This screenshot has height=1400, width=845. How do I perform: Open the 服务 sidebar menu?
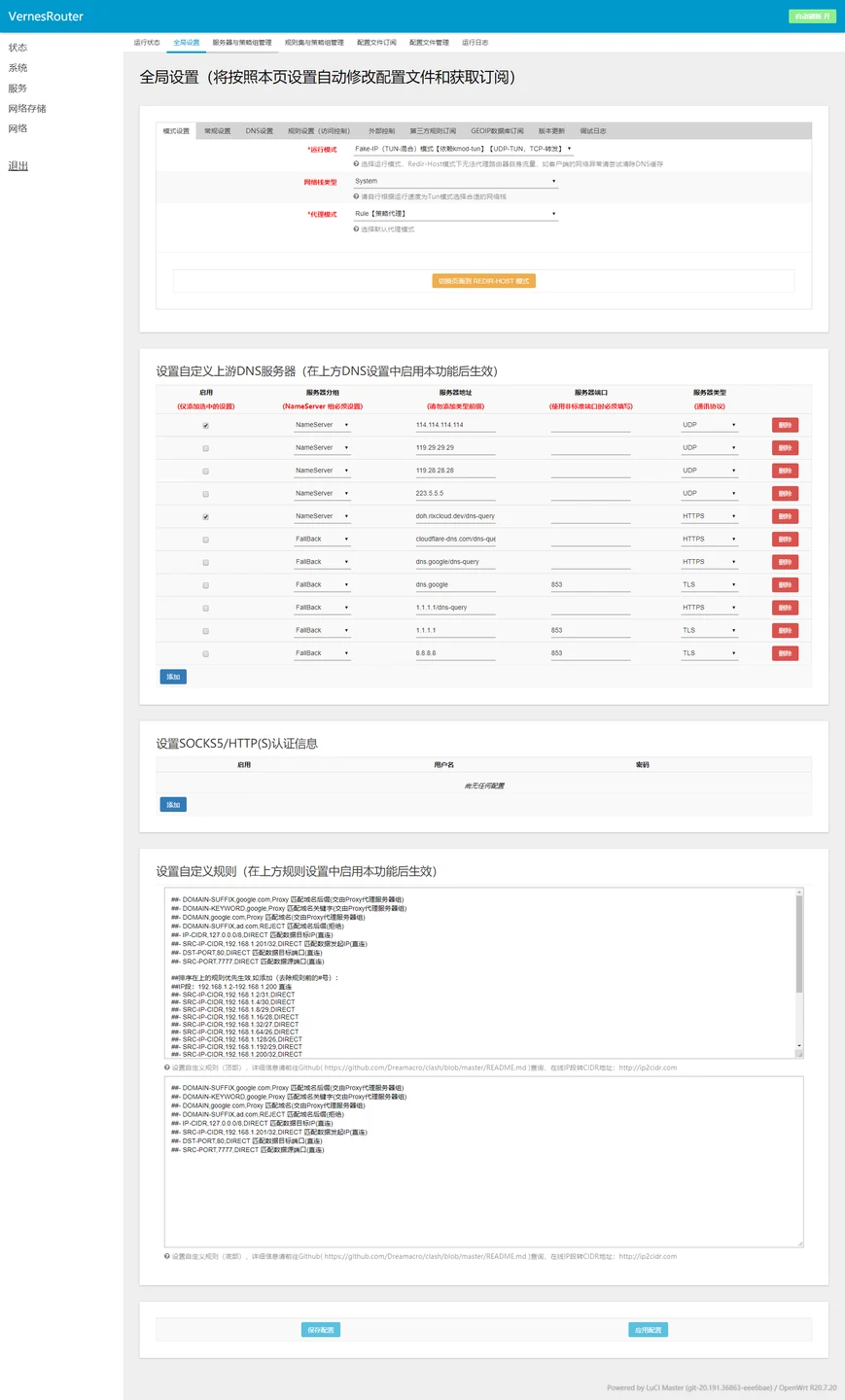click(x=18, y=88)
